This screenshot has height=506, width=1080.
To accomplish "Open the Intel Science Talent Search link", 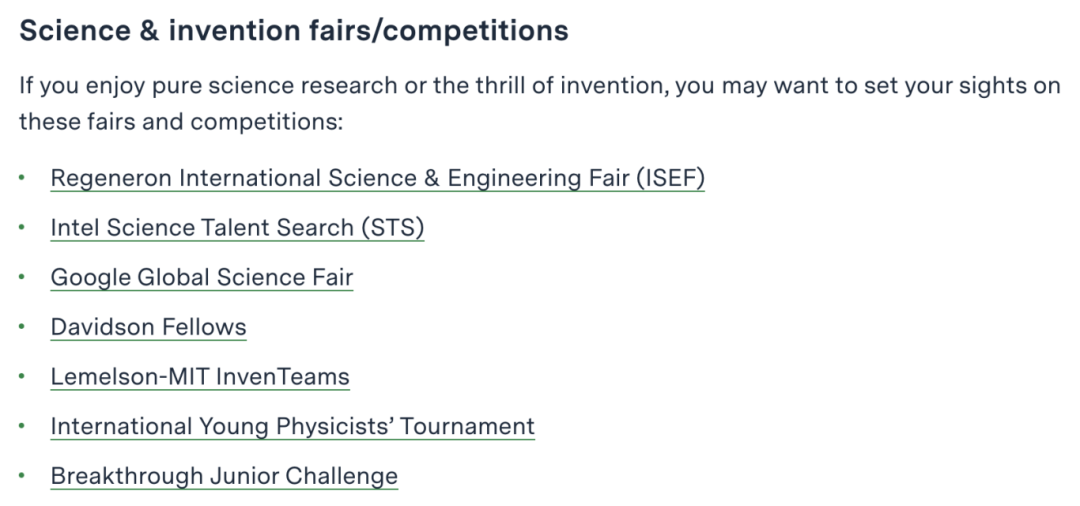I will click(x=237, y=228).
